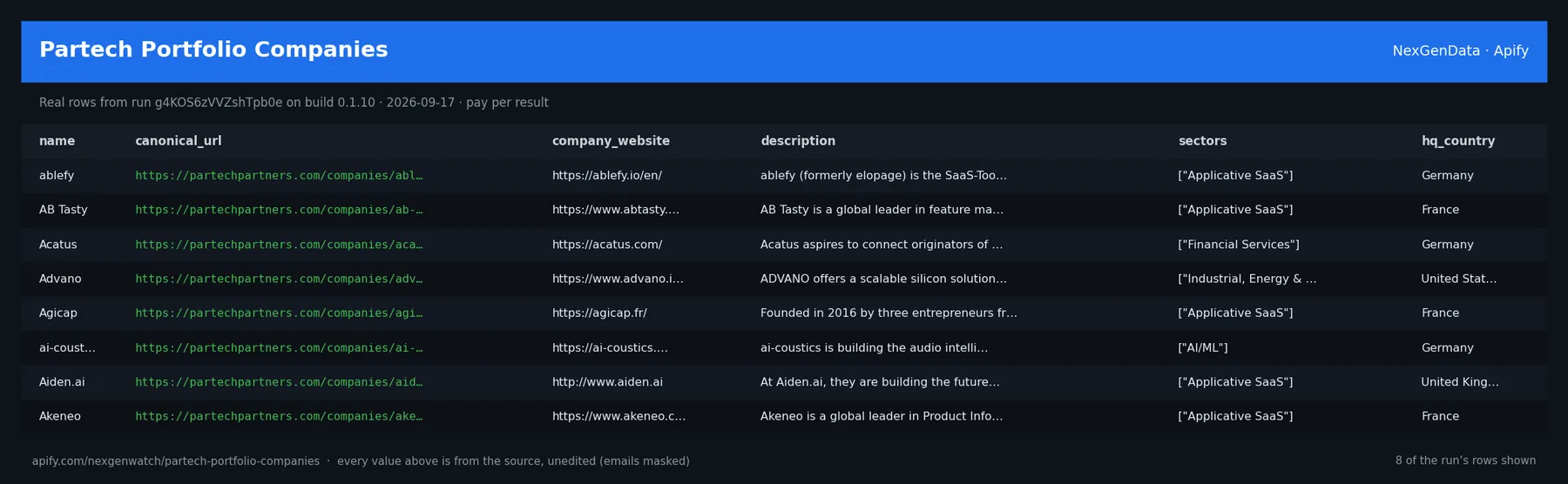The width and height of the screenshot is (1568, 484).
Task: Select the 'Acatus' name cell
Action: click(x=57, y=245)
